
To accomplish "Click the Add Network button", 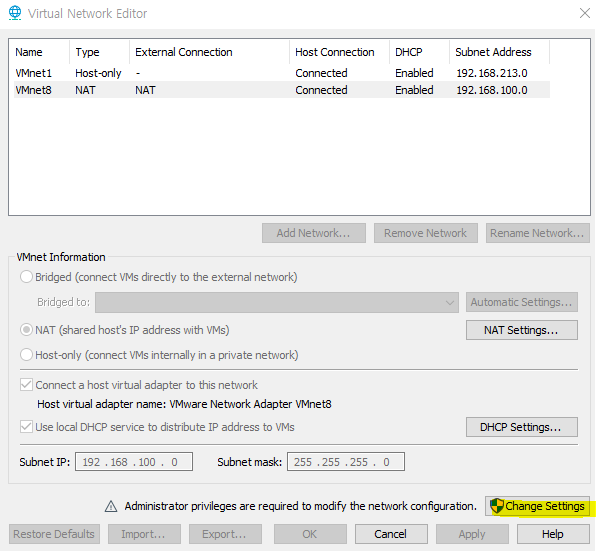I will click(x=314, y=233).
